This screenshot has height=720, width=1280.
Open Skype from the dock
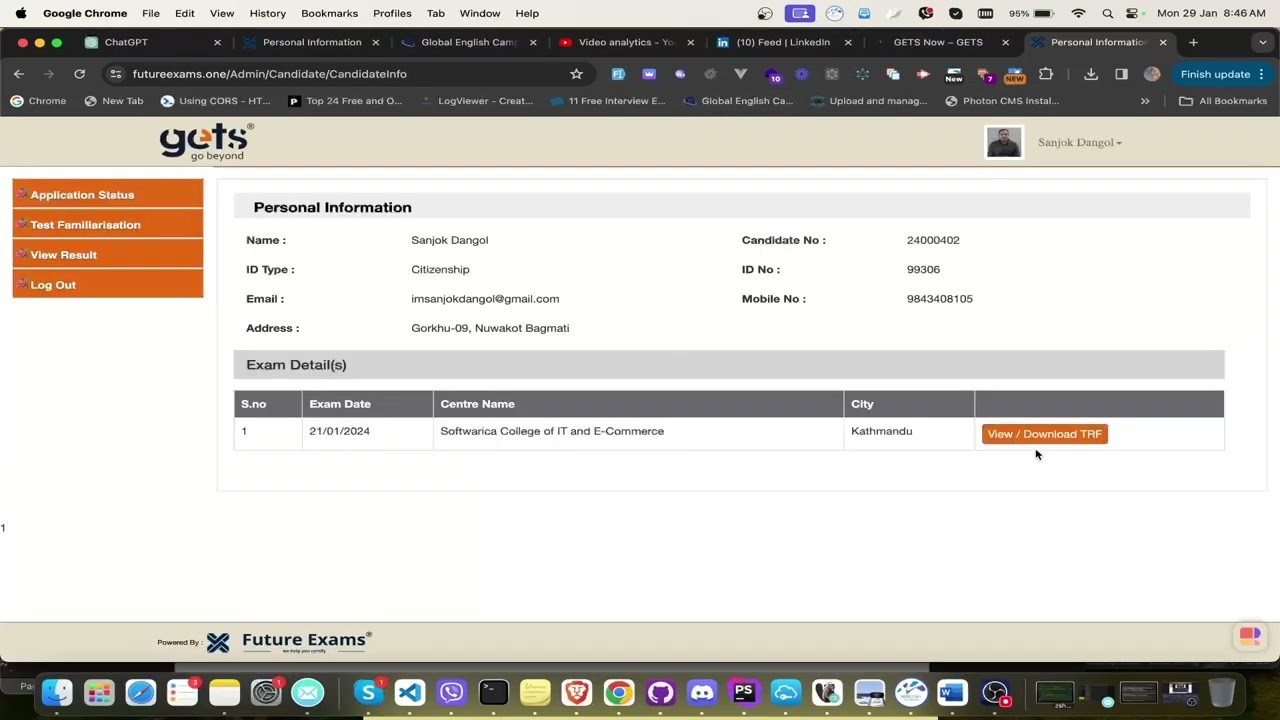(x=368, y=692)
